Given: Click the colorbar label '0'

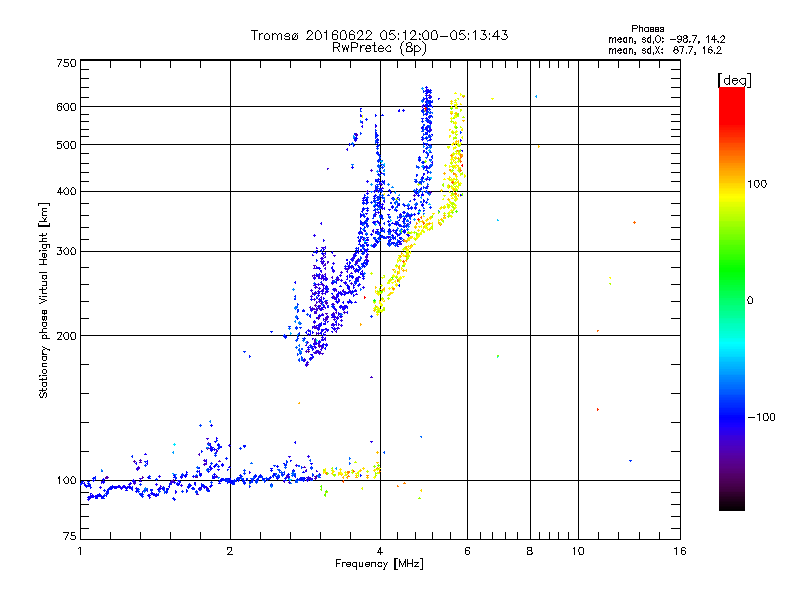Looking at the screenshot, I should 750,301.
